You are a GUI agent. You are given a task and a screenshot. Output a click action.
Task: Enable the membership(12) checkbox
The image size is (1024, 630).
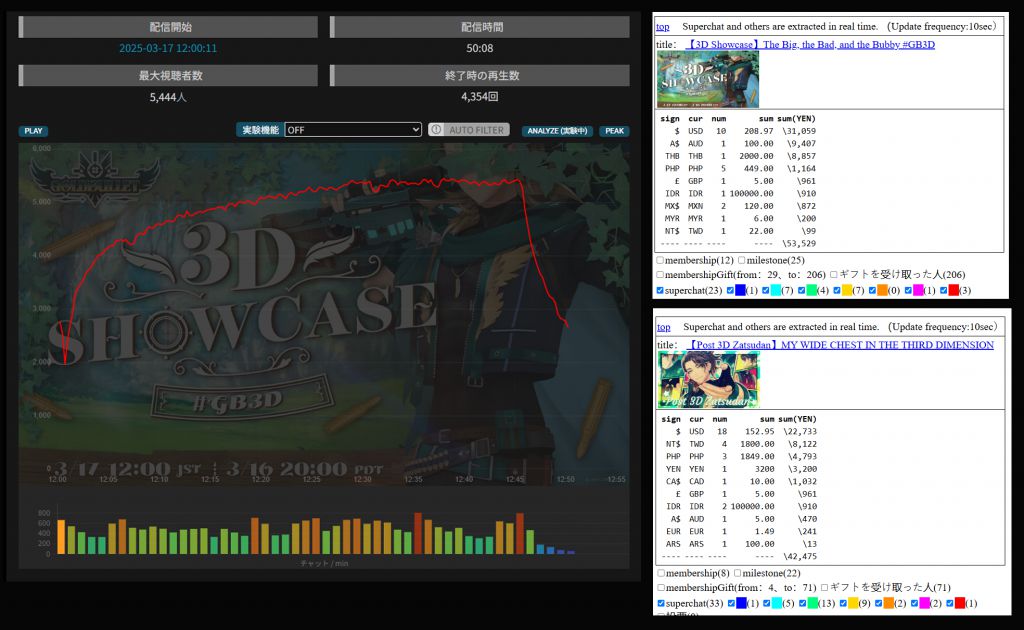point(660,260)
